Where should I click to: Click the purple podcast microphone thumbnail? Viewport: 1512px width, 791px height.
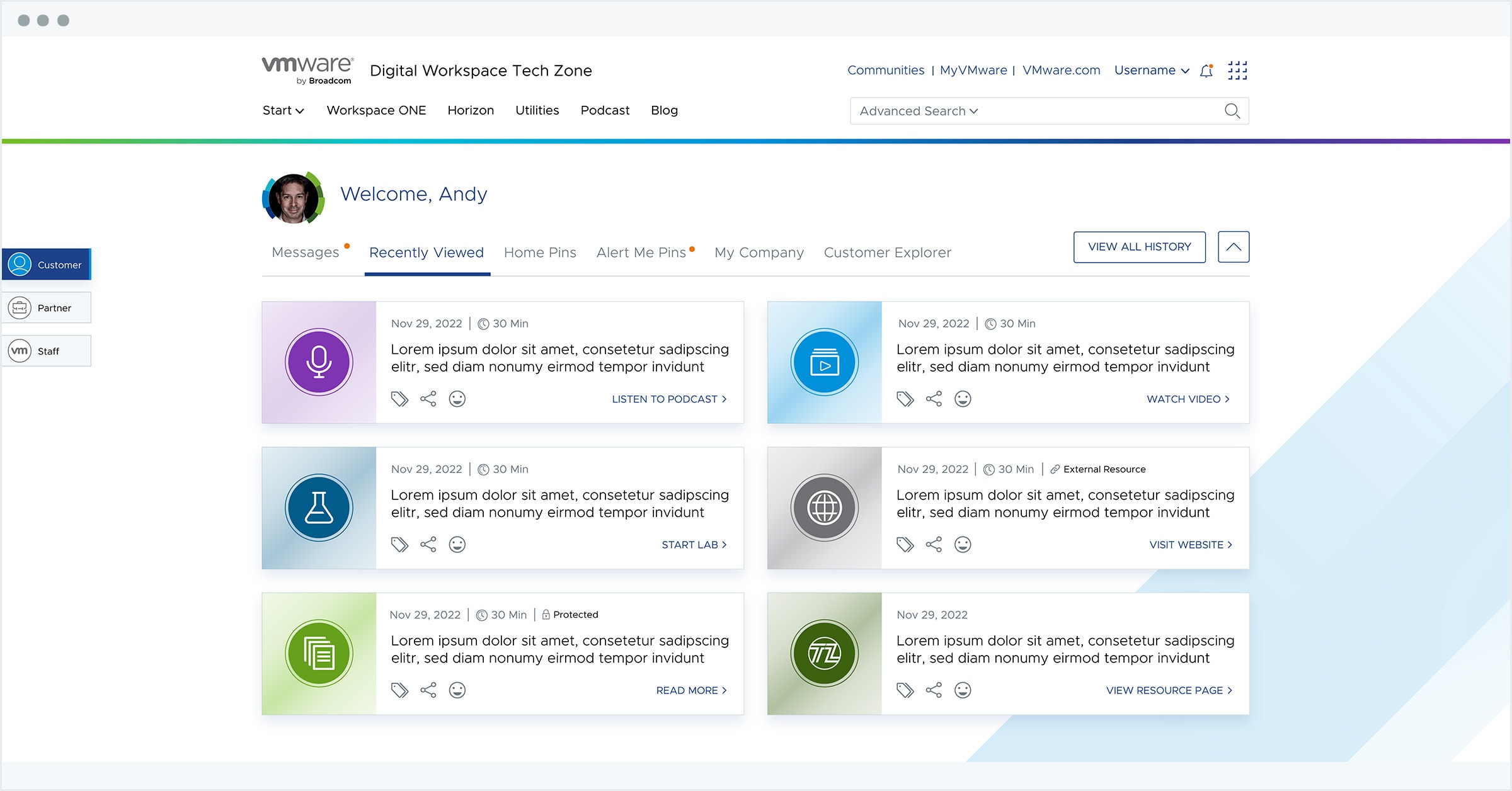pyautogui.click(x=319, y=362)
